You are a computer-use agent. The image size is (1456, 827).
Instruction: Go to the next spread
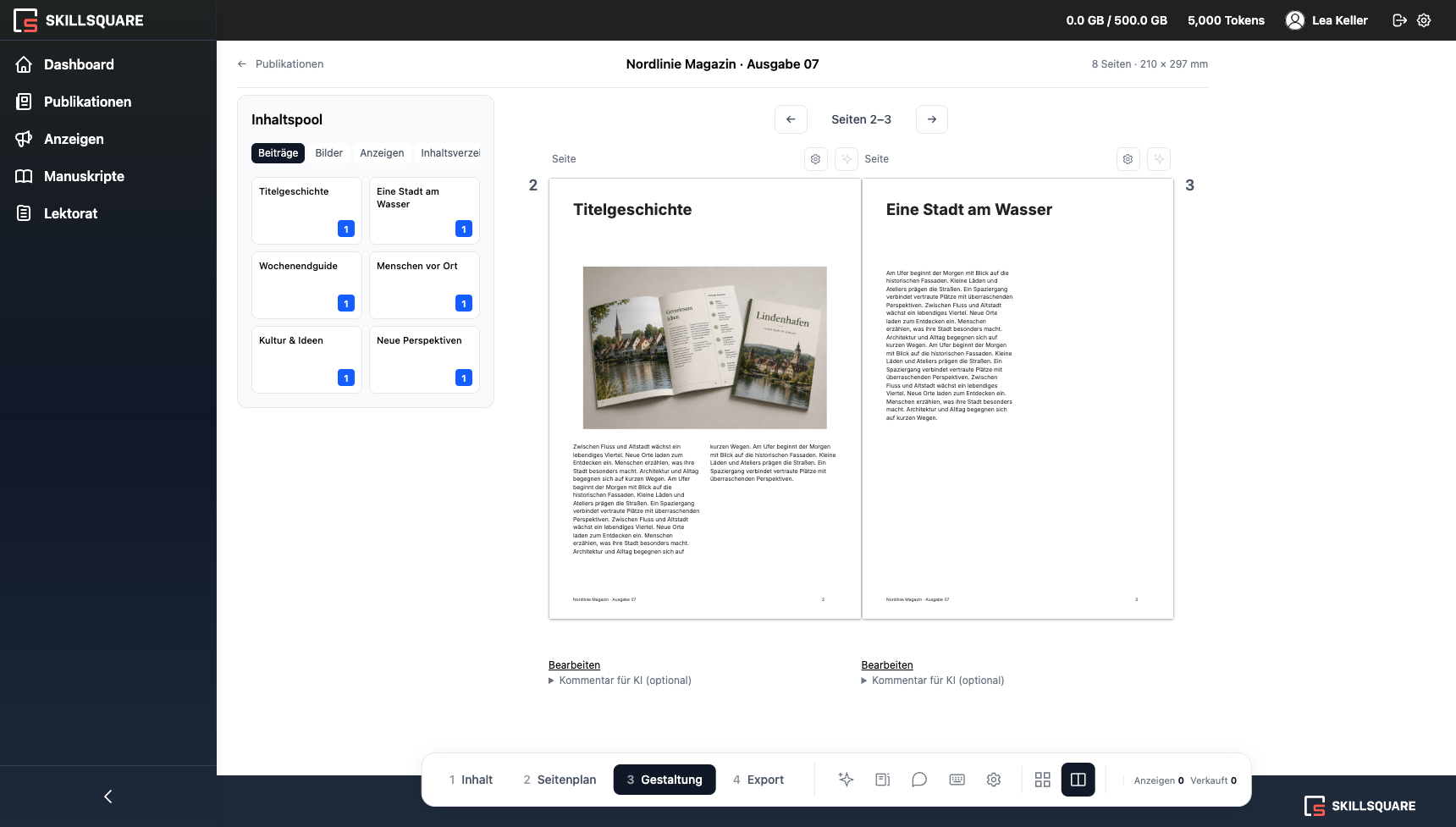click(931, 119)
